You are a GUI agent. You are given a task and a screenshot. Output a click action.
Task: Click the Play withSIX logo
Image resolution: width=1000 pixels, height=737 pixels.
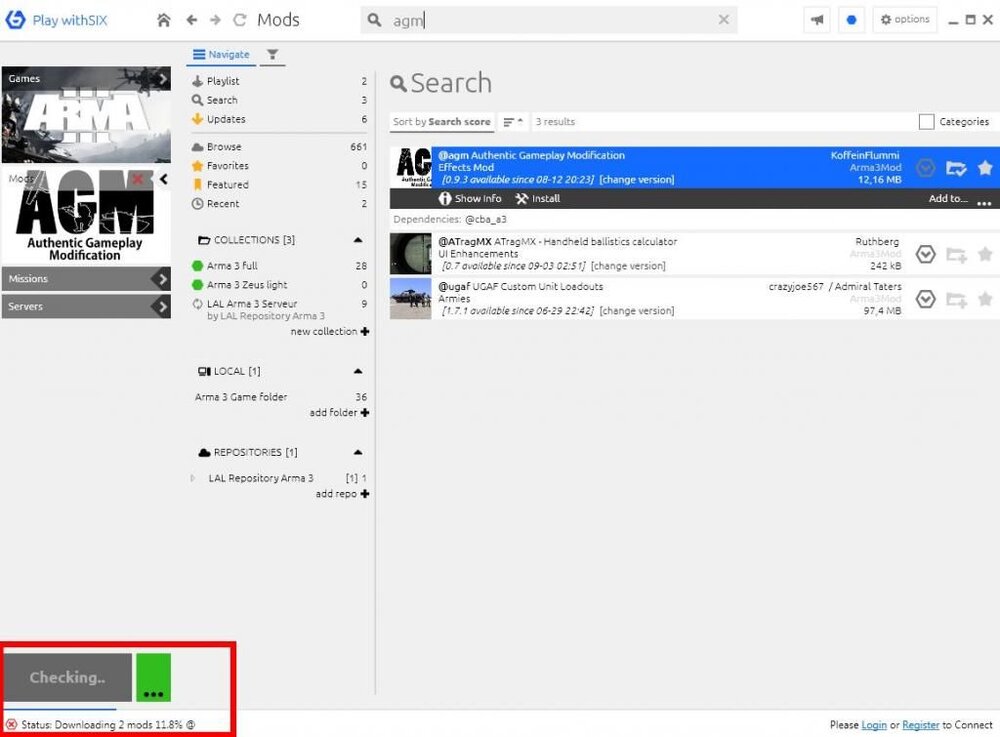tap(15, 20)
